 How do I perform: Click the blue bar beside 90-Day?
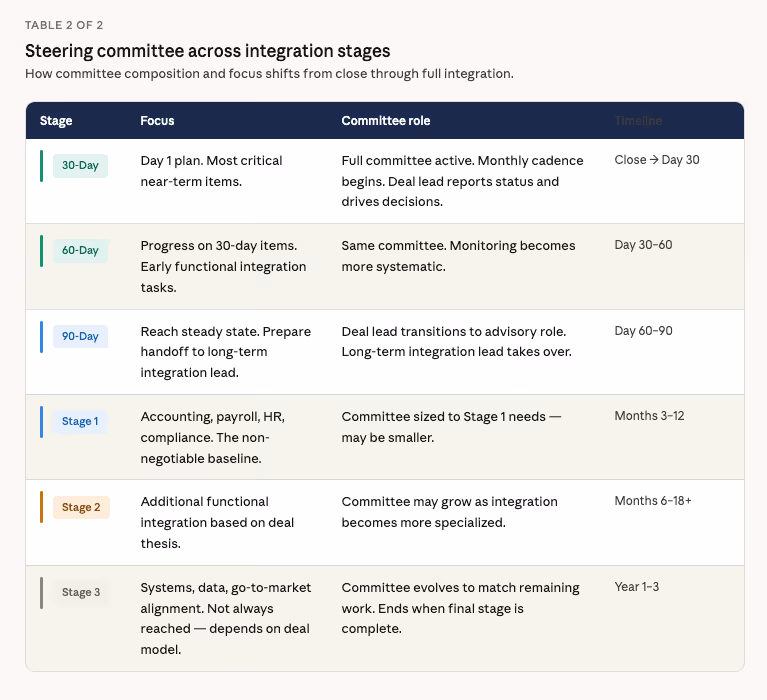point(42,337)
